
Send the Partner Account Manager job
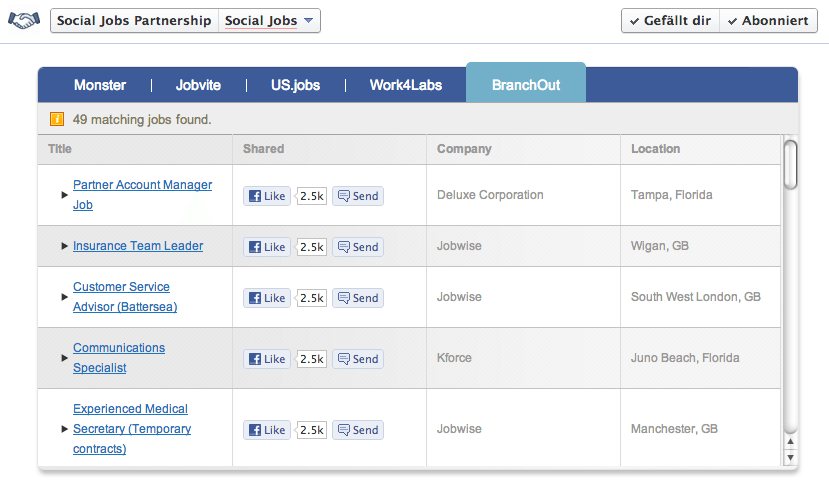coord(358,196)
